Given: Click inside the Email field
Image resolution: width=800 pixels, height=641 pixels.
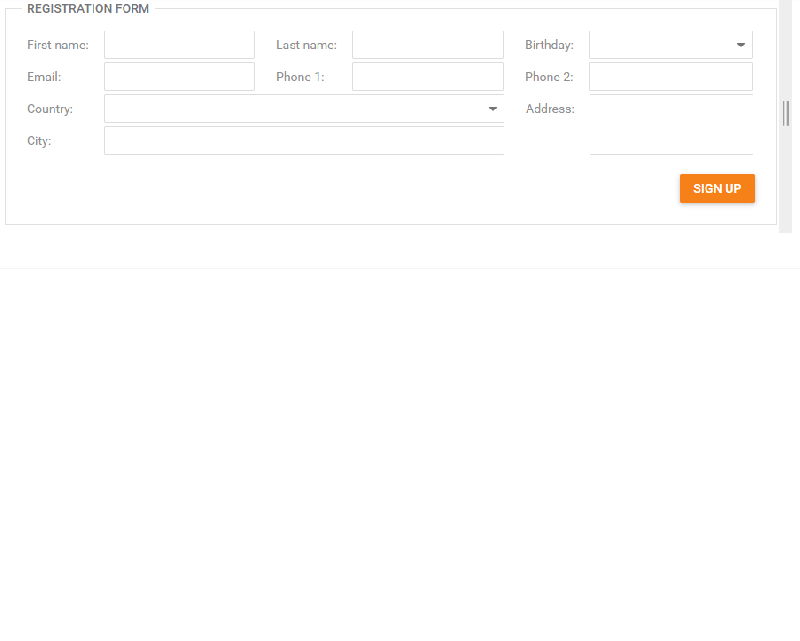Looking at the screenshot, I should point(179,76).
